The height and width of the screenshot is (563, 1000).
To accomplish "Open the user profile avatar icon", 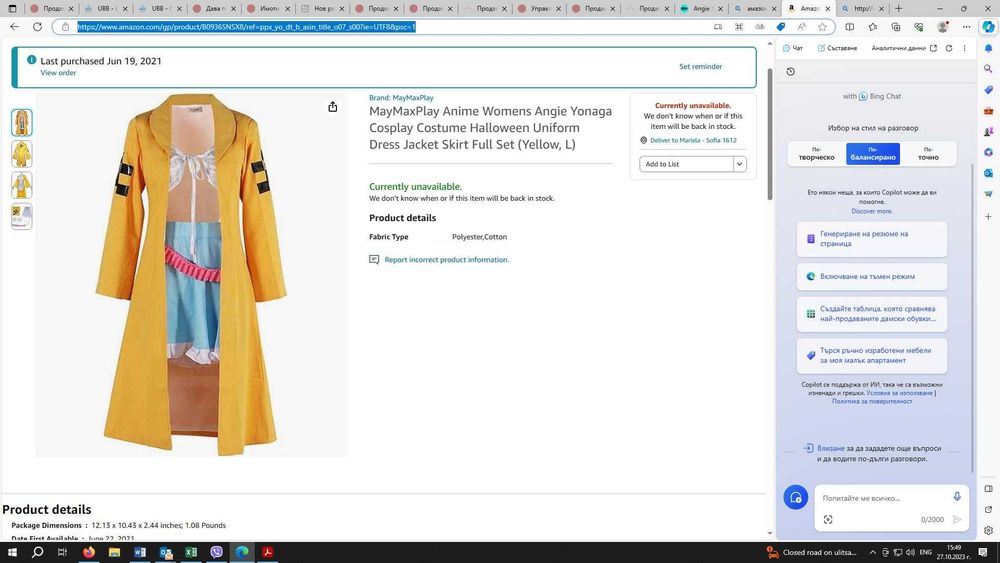I will point(943,27).
